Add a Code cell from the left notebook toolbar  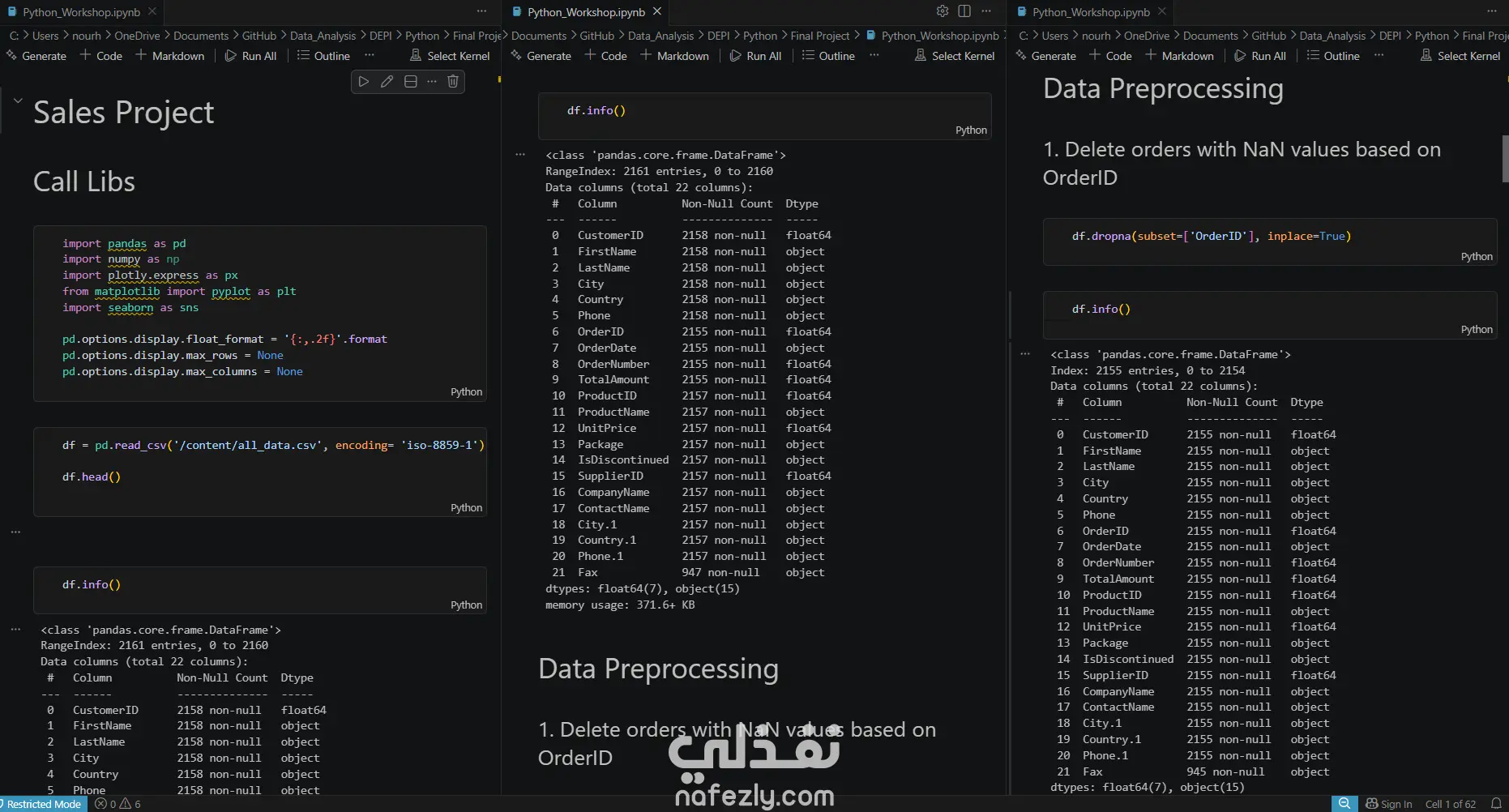pos(101,56)
